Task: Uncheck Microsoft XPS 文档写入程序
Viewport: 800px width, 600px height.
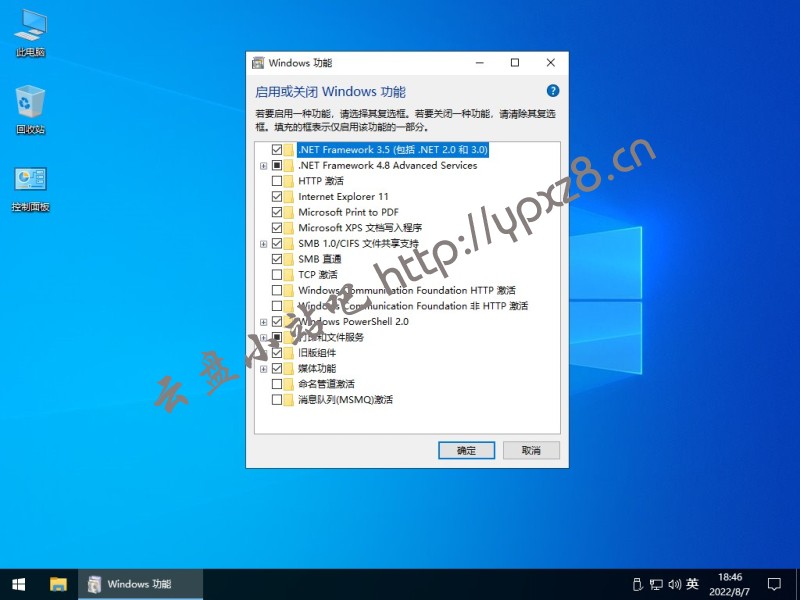Action: coord(277,228)
